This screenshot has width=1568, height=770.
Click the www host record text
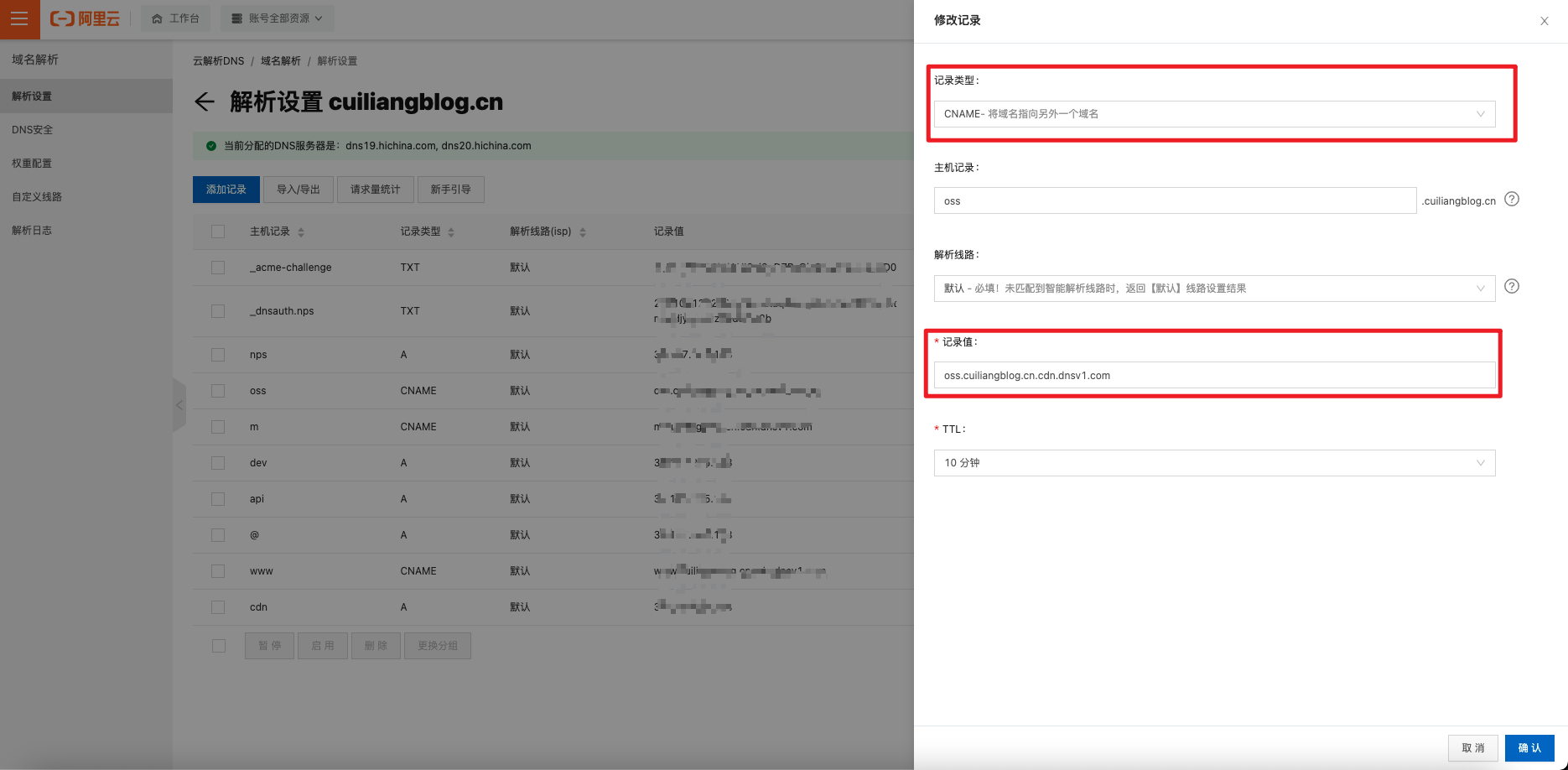262,571
